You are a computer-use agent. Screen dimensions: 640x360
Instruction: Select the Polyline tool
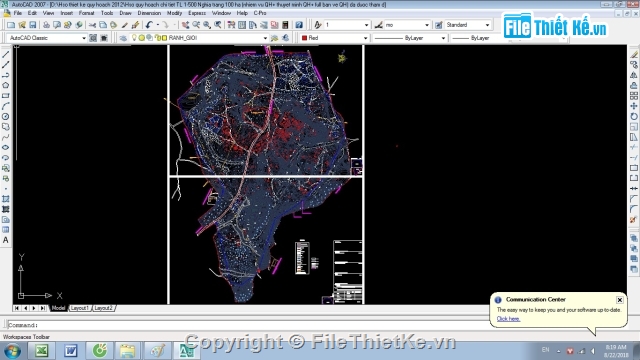pyautogui.click(x=6, y=75)
